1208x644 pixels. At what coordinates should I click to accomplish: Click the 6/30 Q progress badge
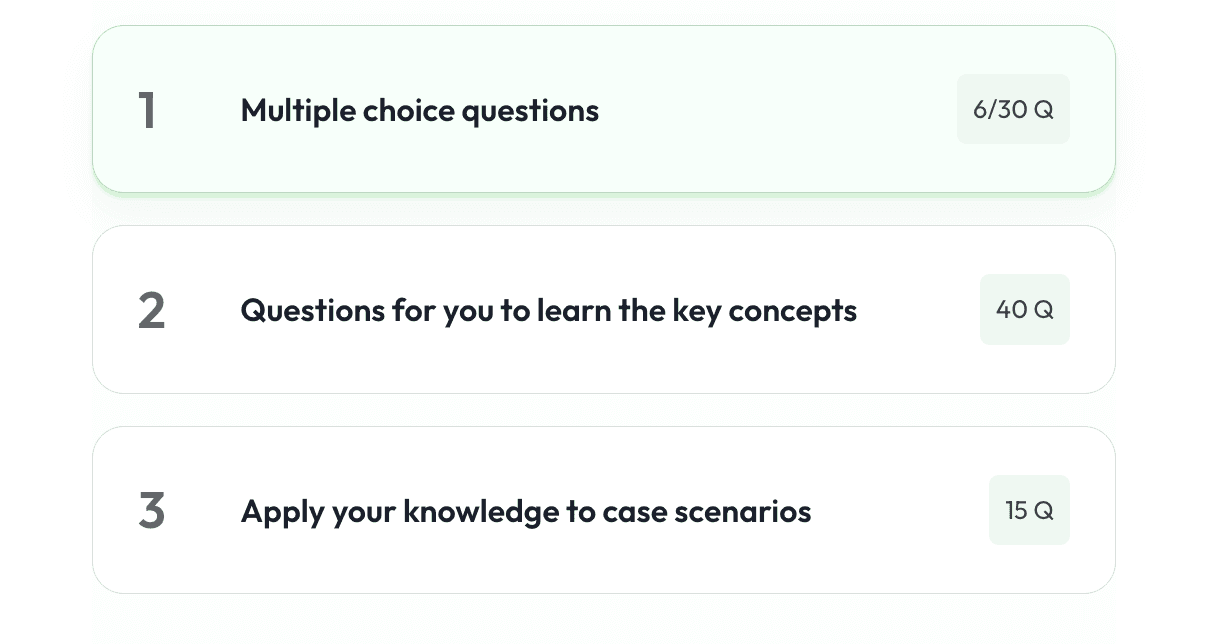1013,109
